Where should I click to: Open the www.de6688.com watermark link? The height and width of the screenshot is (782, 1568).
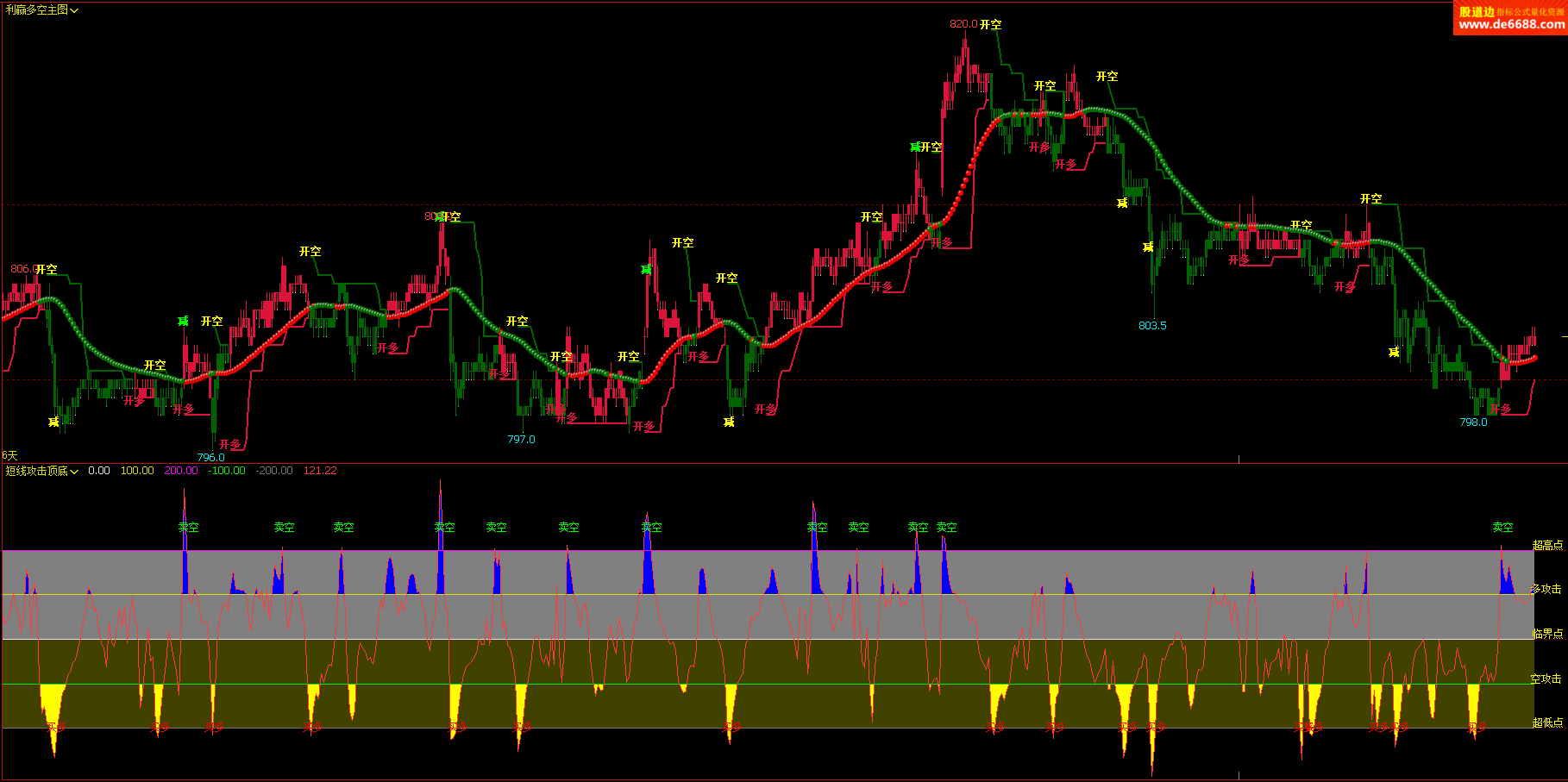coord(1511,24)
